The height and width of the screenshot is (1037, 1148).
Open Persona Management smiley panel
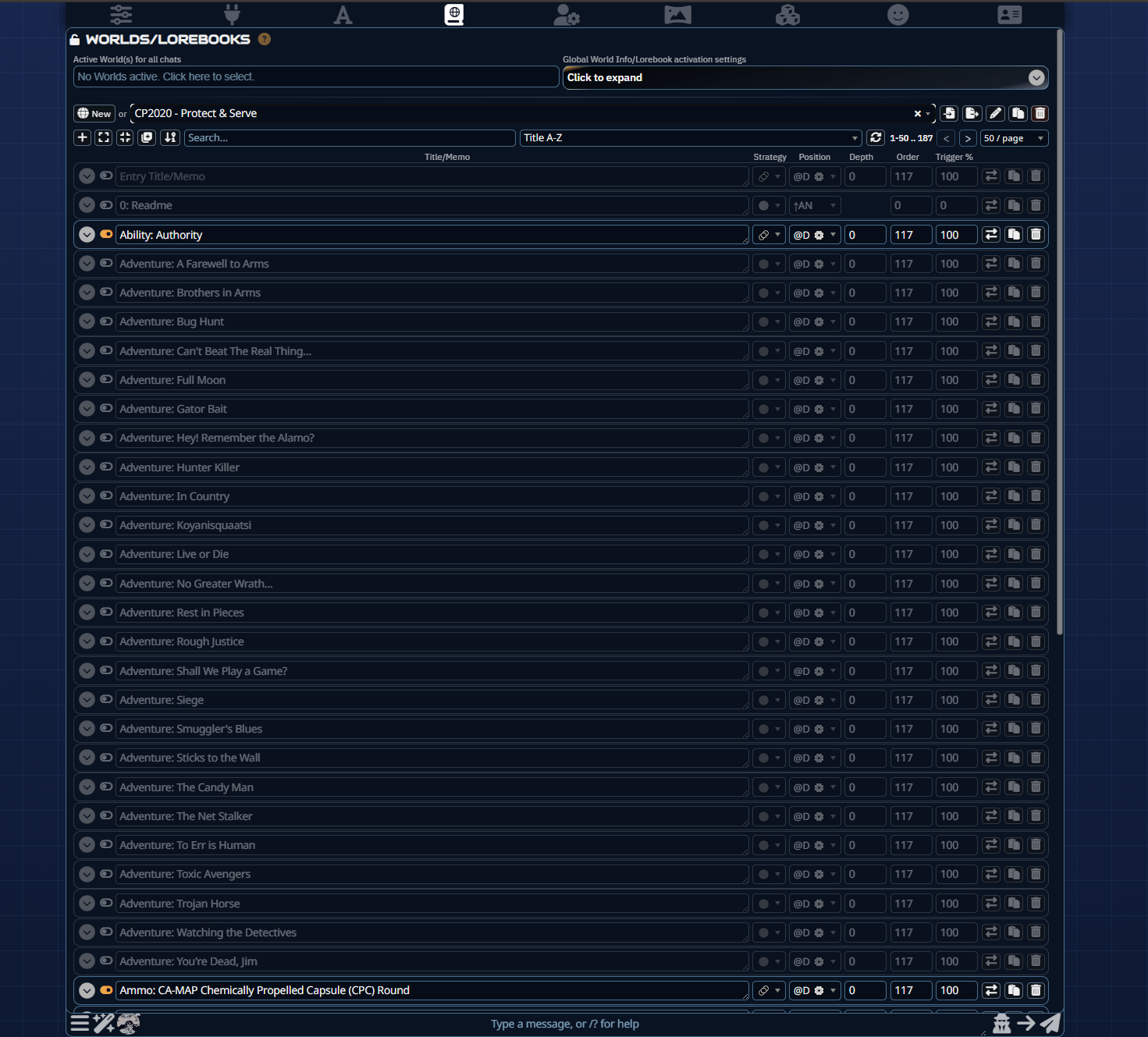click(898, 15)
